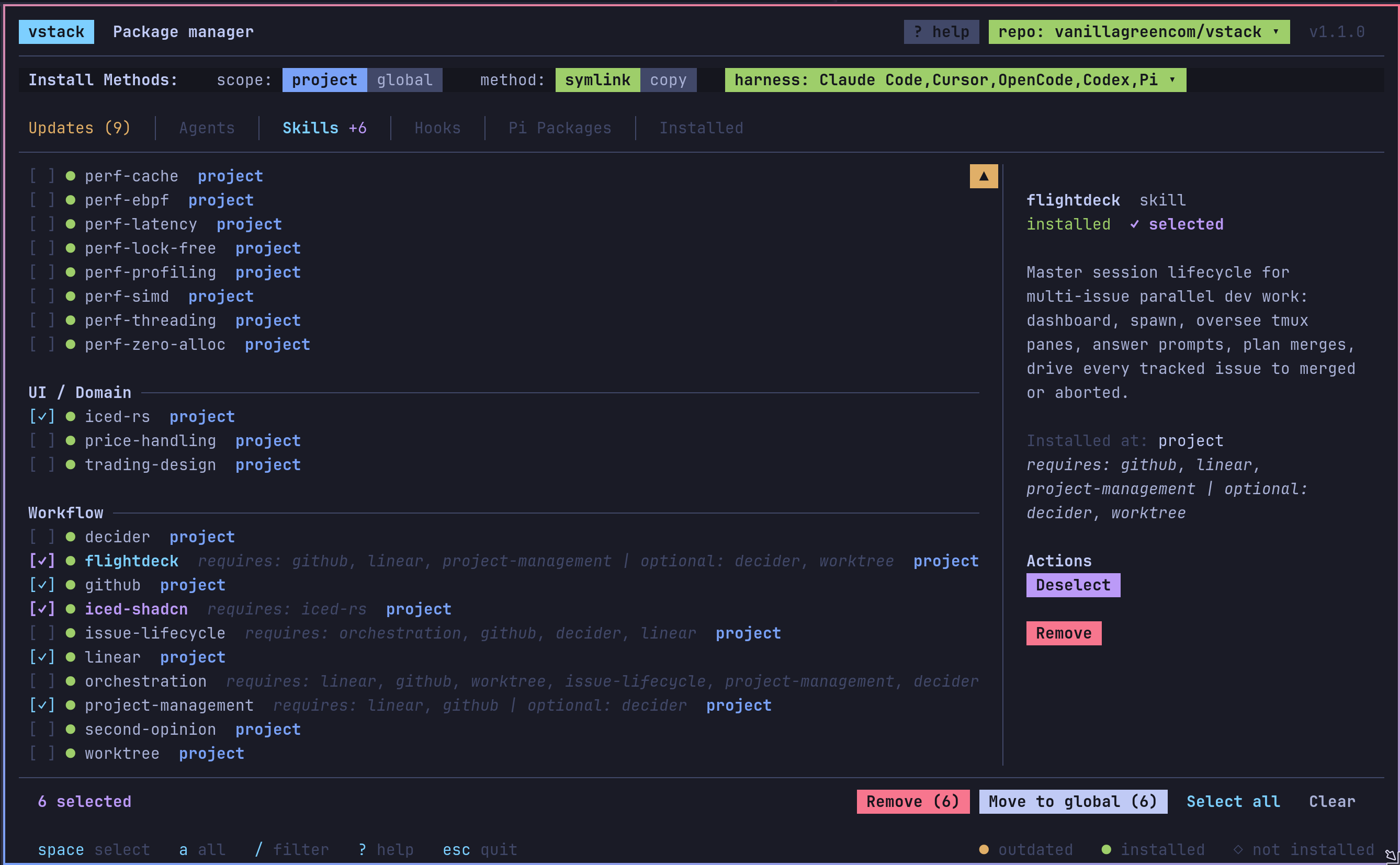Select the perf-latency row
1400x865 pixels.
(503, 224)
